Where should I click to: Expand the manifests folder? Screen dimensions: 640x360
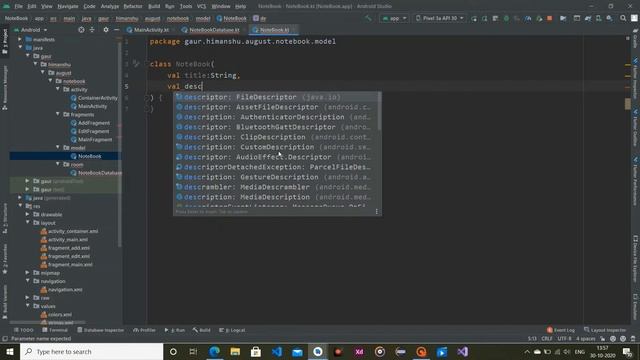pyautogui.click(x=20, y=40)
